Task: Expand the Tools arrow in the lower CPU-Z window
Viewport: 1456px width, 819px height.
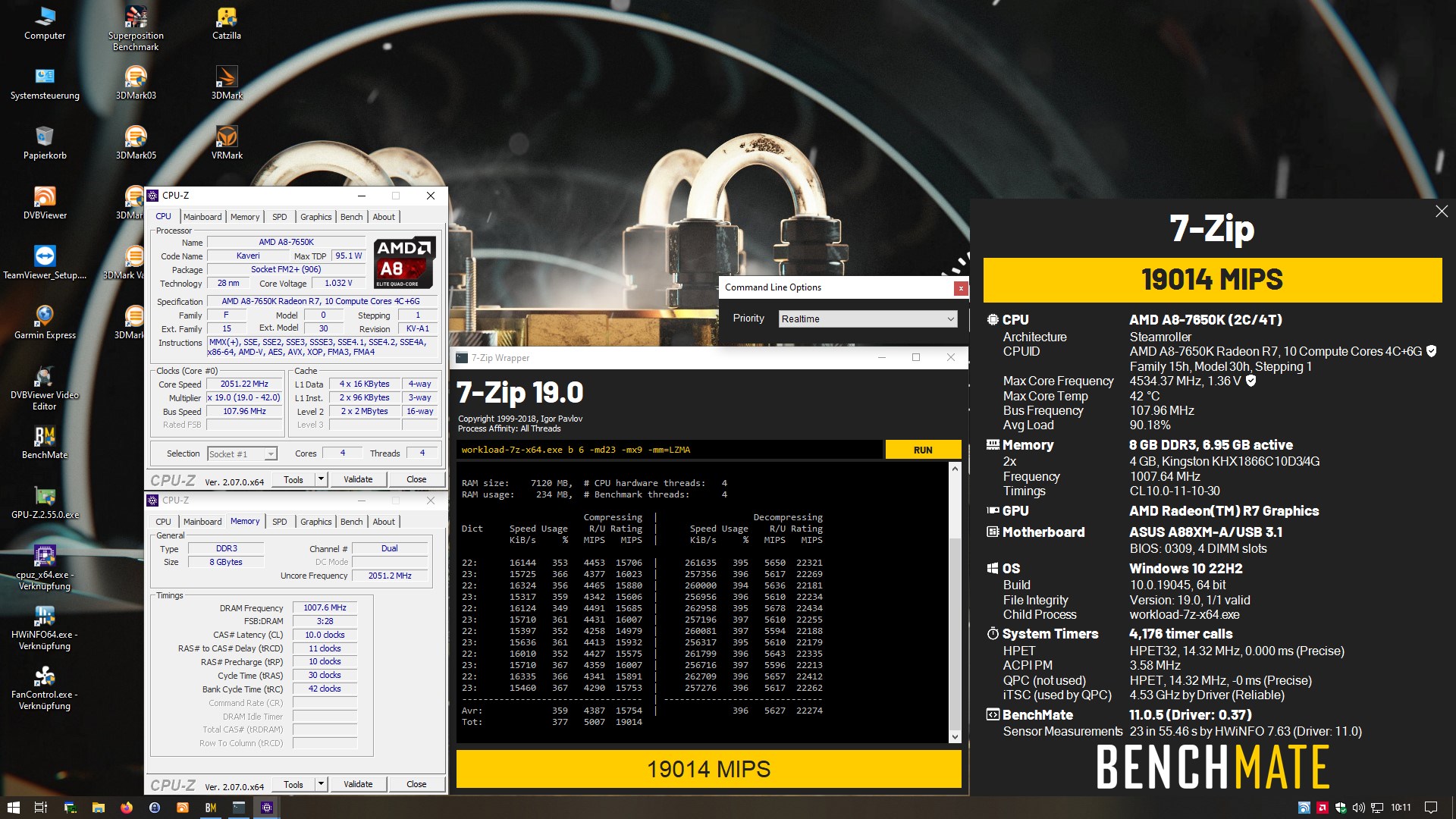Action: pos(321,784)
